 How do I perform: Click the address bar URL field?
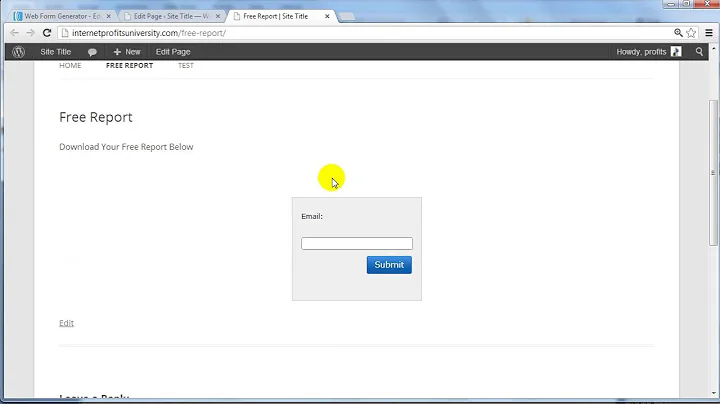point(367,33)
